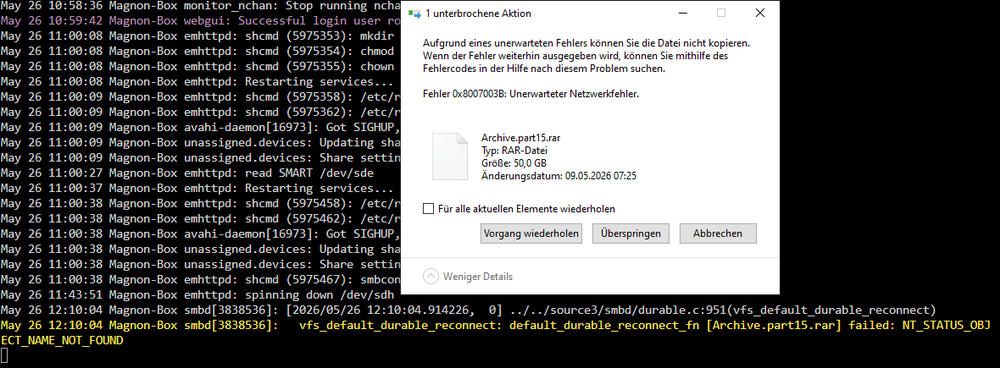Close the unterbrochene Aktion dialog
The image size is (1000, 368).
coord(760,13)
